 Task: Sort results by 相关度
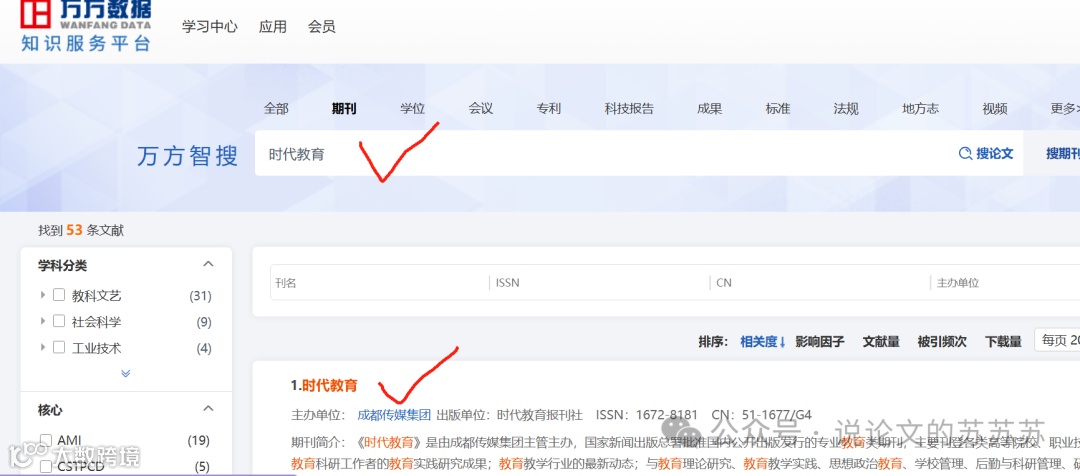pyautogui.click(x=763, y=342)
